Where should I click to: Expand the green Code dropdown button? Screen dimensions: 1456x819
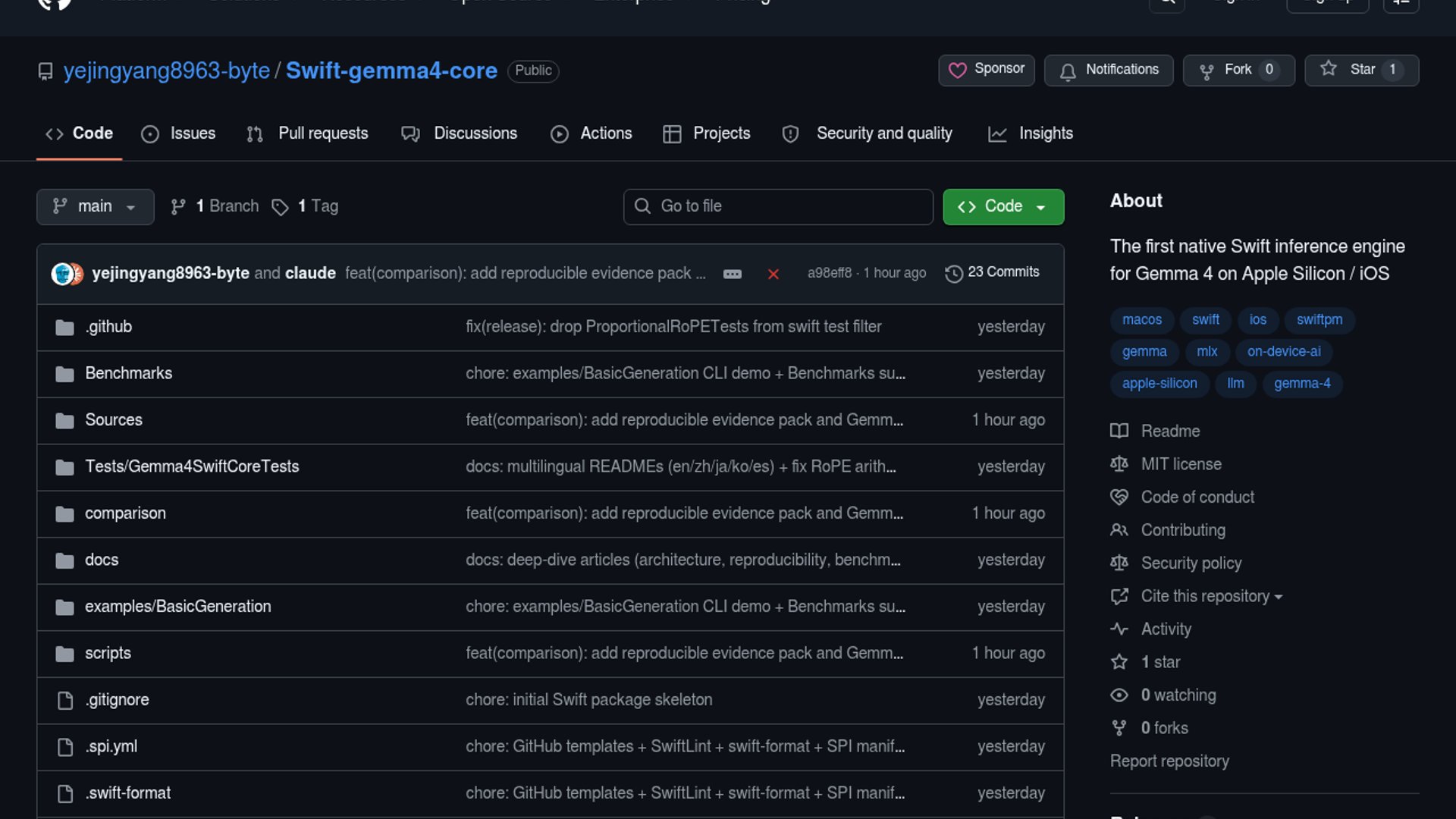click(x=1003, y=206)
